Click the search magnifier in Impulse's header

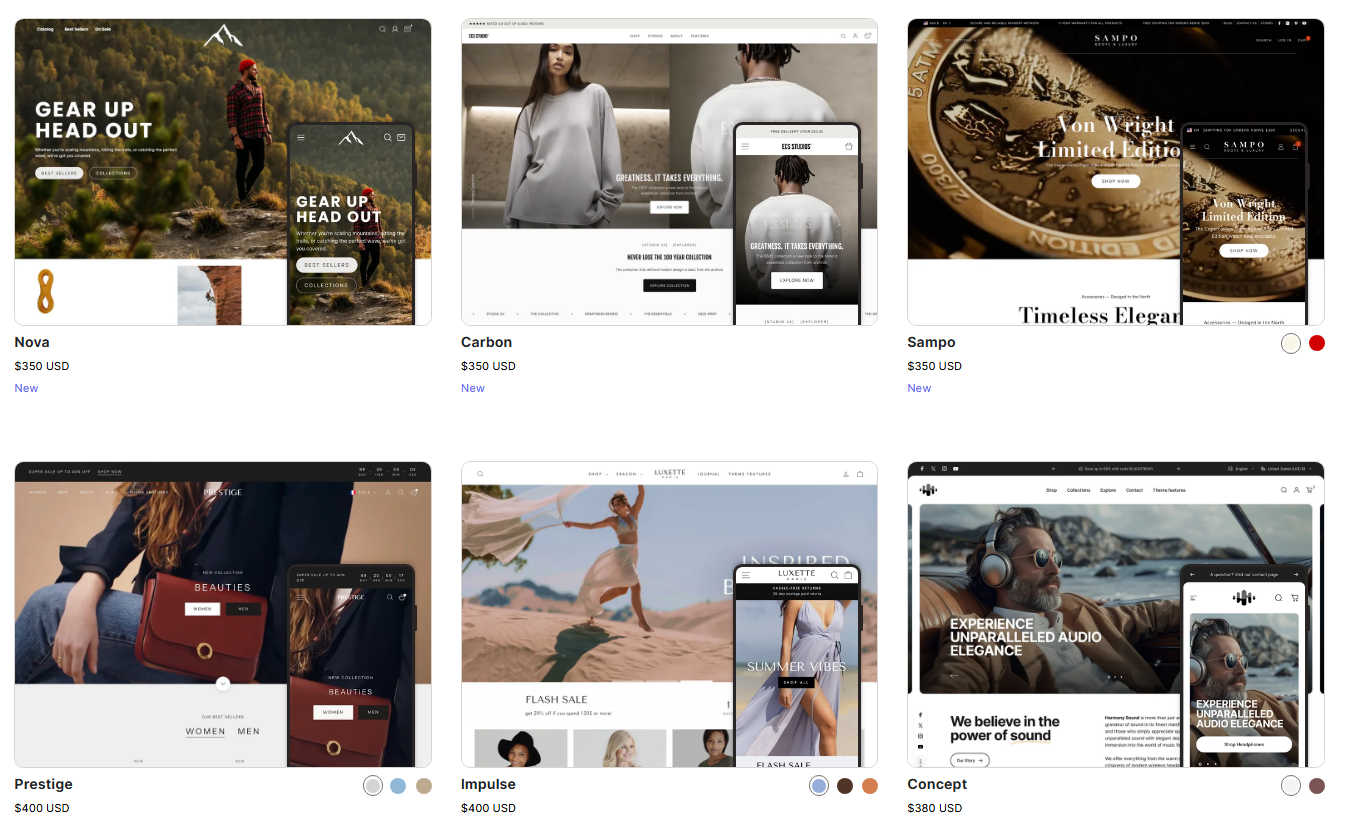click(x=480, y=473)
